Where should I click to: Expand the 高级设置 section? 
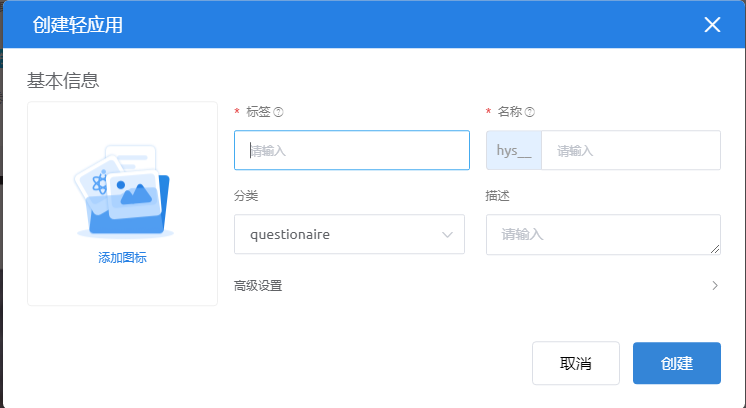click(258, 286)
